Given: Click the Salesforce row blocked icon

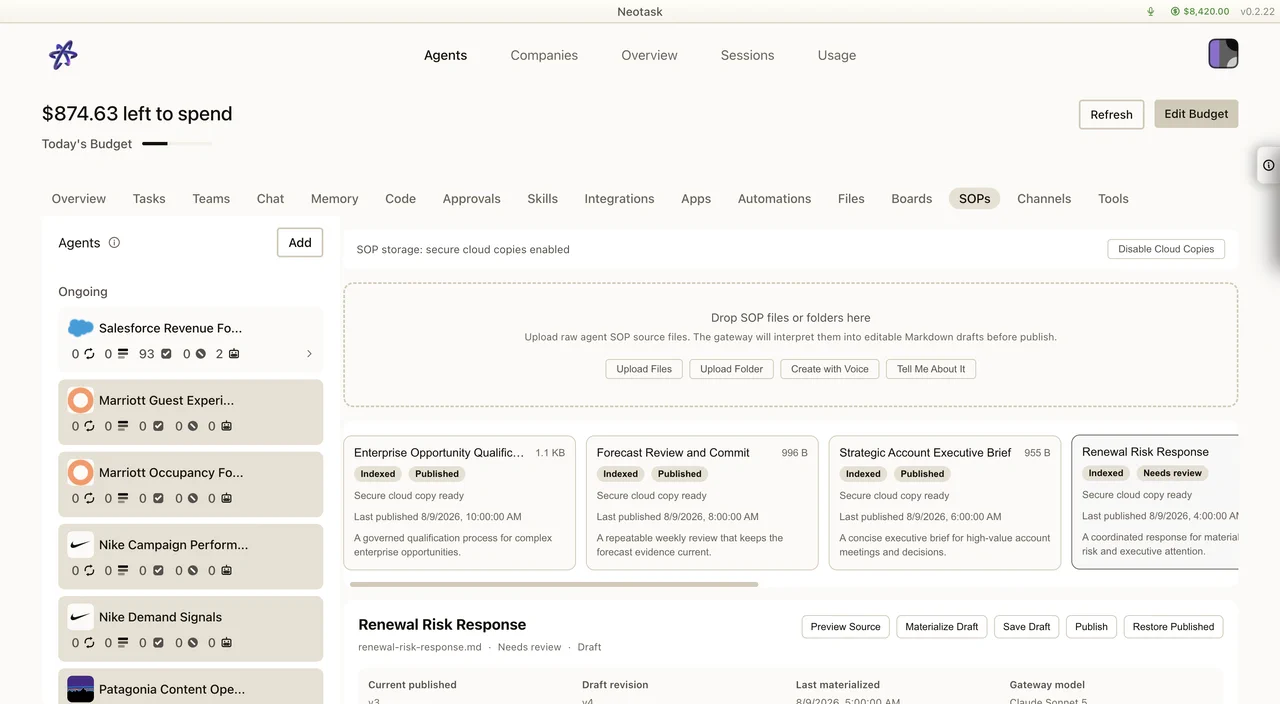Looking at the screenshot, I should coord(200,354).
